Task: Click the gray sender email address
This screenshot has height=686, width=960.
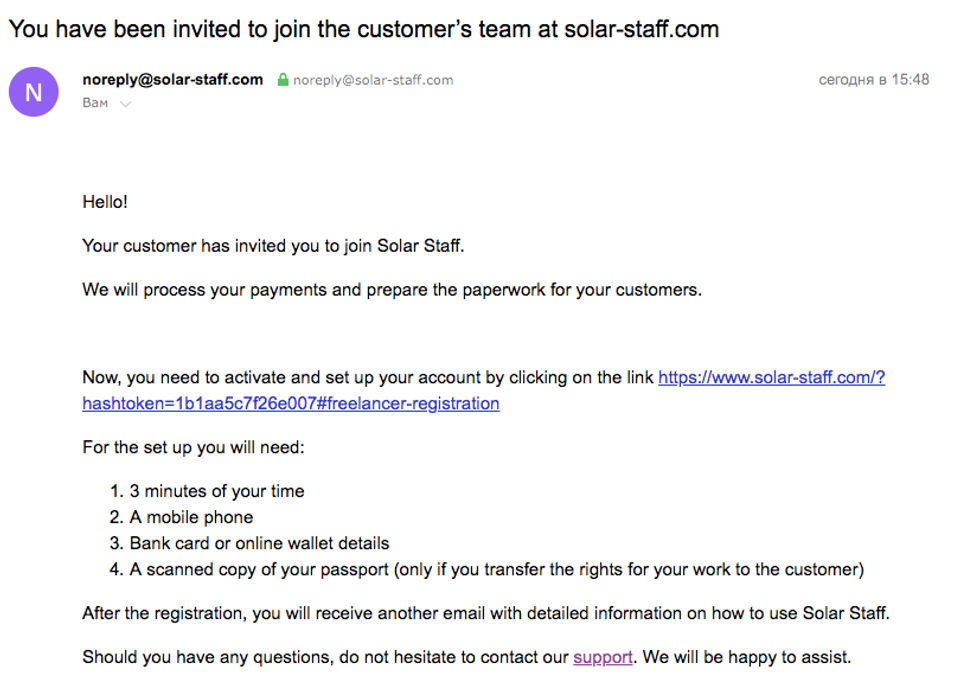Action: point(373,80)
